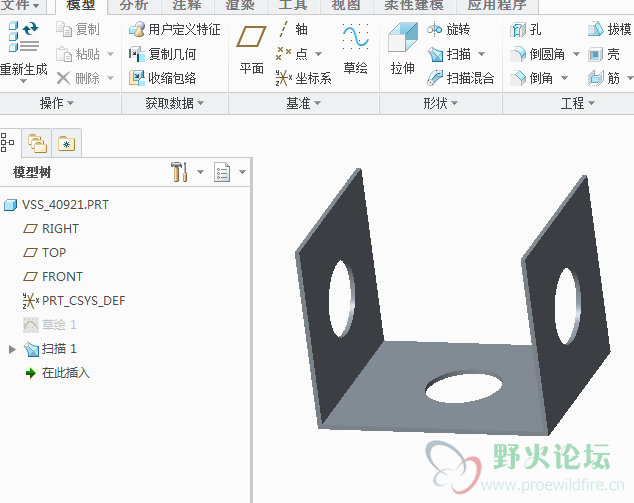
Task: Select the Extrude (拉伸) tool
Action: [x=403, y=49]
